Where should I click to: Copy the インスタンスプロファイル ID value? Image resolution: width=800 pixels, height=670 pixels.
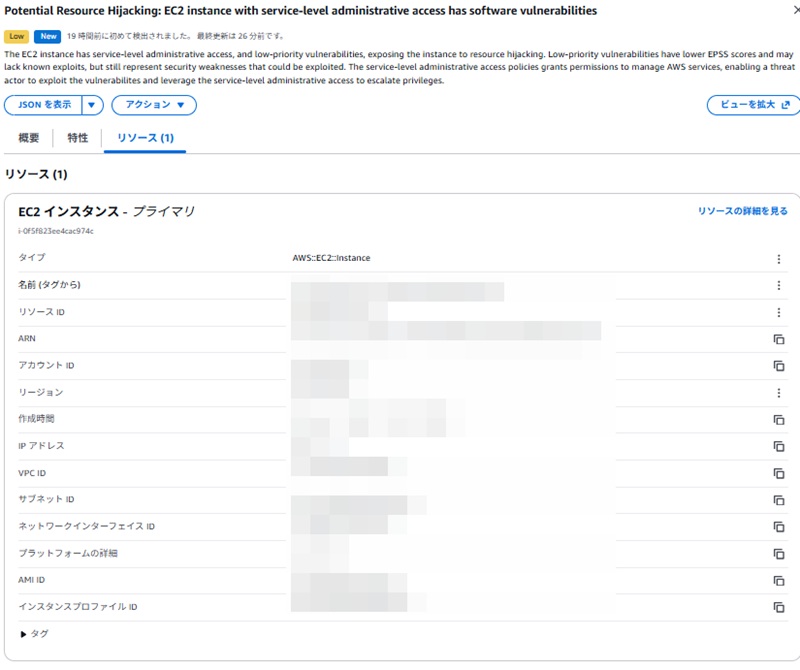click(x=778, y=607)
